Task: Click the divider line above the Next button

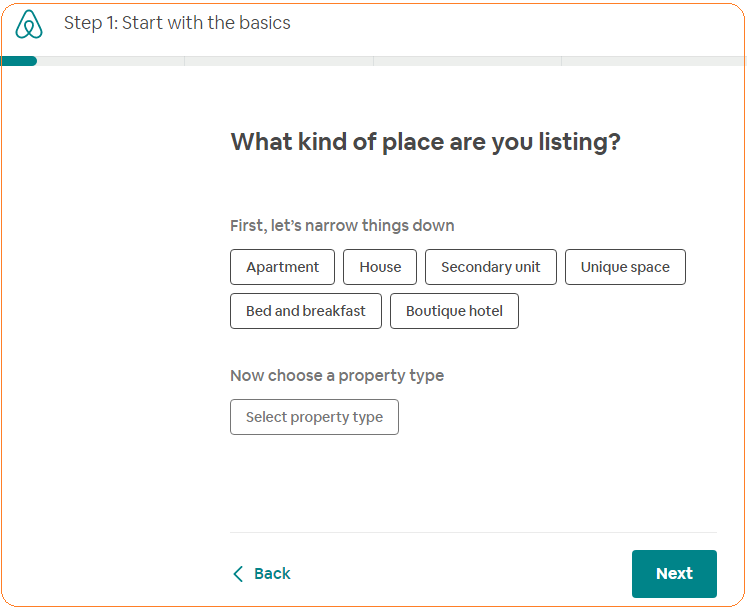Action: (x=473, y=533)
